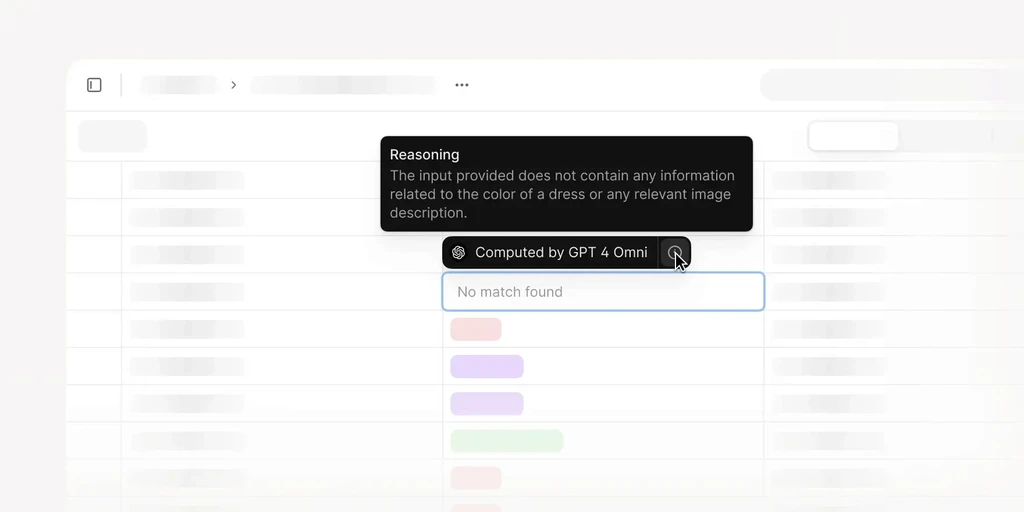Click the OpenAI logo in the tooltip
This screenshot has height=512, width=1024.
(x=458, y=253)
